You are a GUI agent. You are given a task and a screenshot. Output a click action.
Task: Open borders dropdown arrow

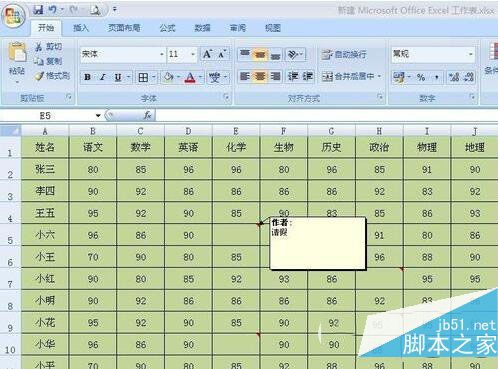[x=154, y=77]
